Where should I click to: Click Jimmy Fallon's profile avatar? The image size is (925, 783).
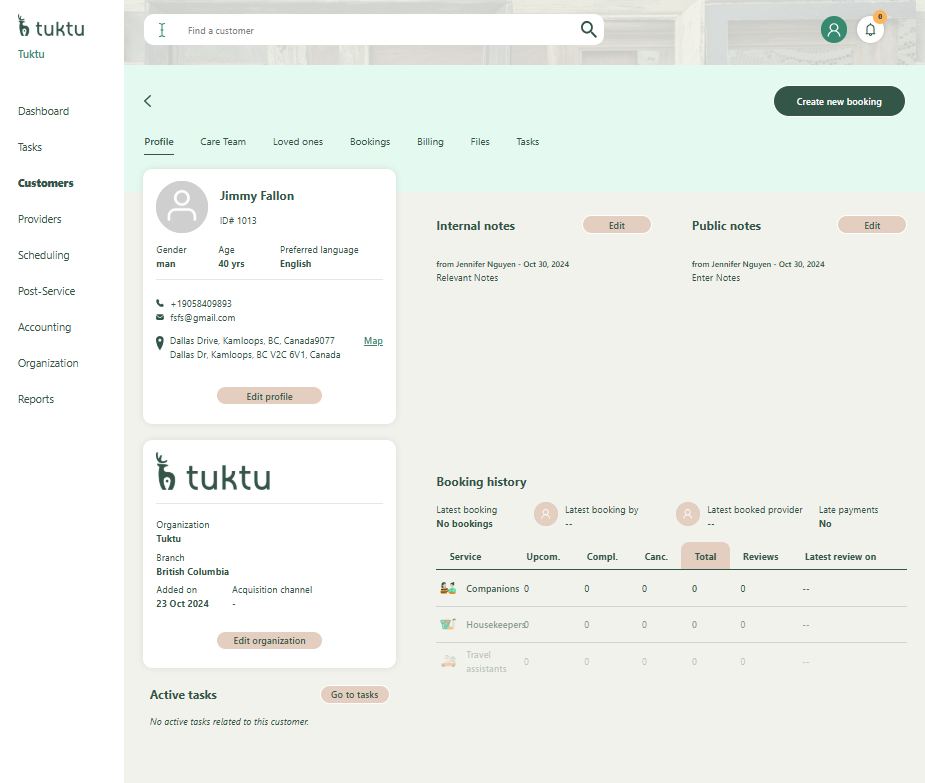pyautogui.click(x=182, y=207)
